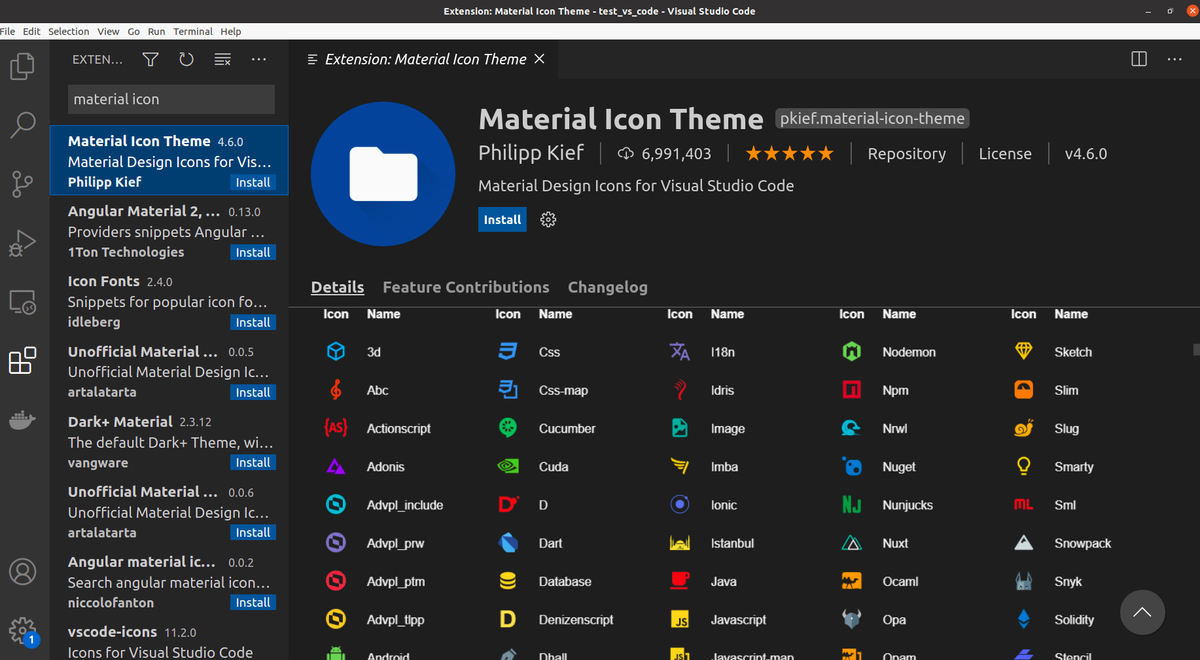The height and width of the screenshot is (660, 1200).
Task: Install Material Icon Theme from sidebar list
Action: tap(253, 182)
